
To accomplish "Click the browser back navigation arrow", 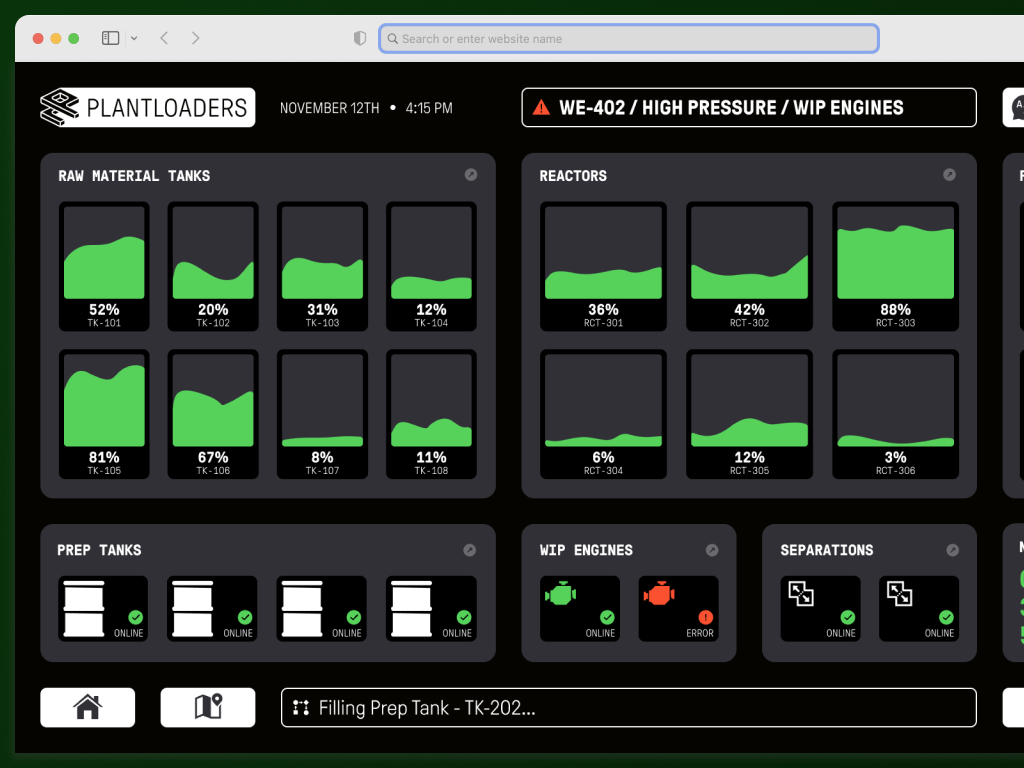I will tap(164, 38).
